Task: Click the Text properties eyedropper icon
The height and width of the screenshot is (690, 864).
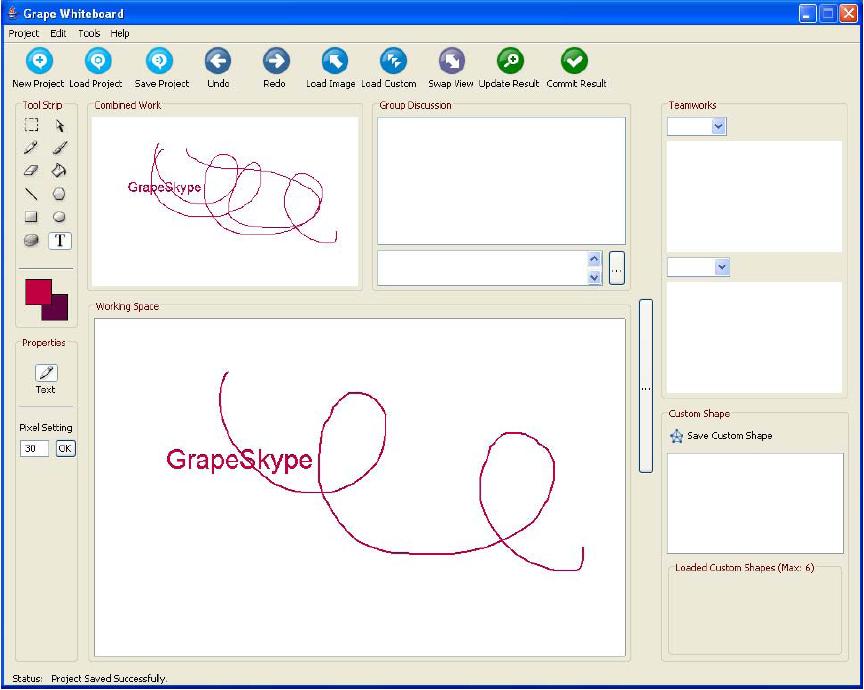Action: coord(46,373)
